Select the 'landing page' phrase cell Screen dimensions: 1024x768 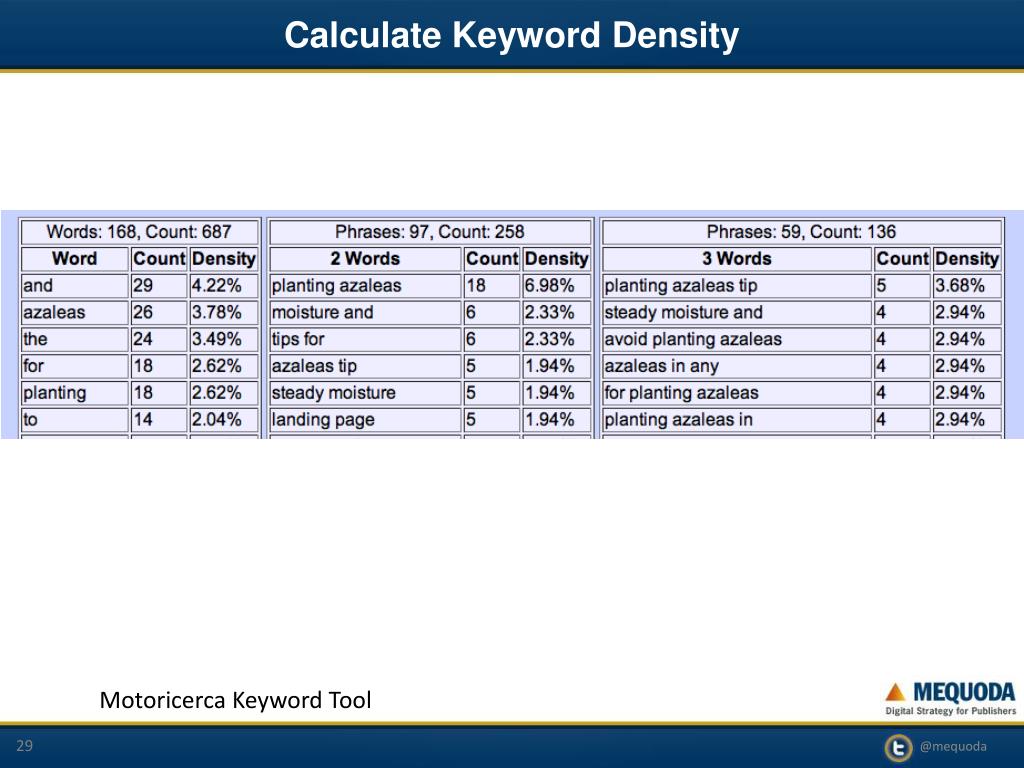point(365,419)
